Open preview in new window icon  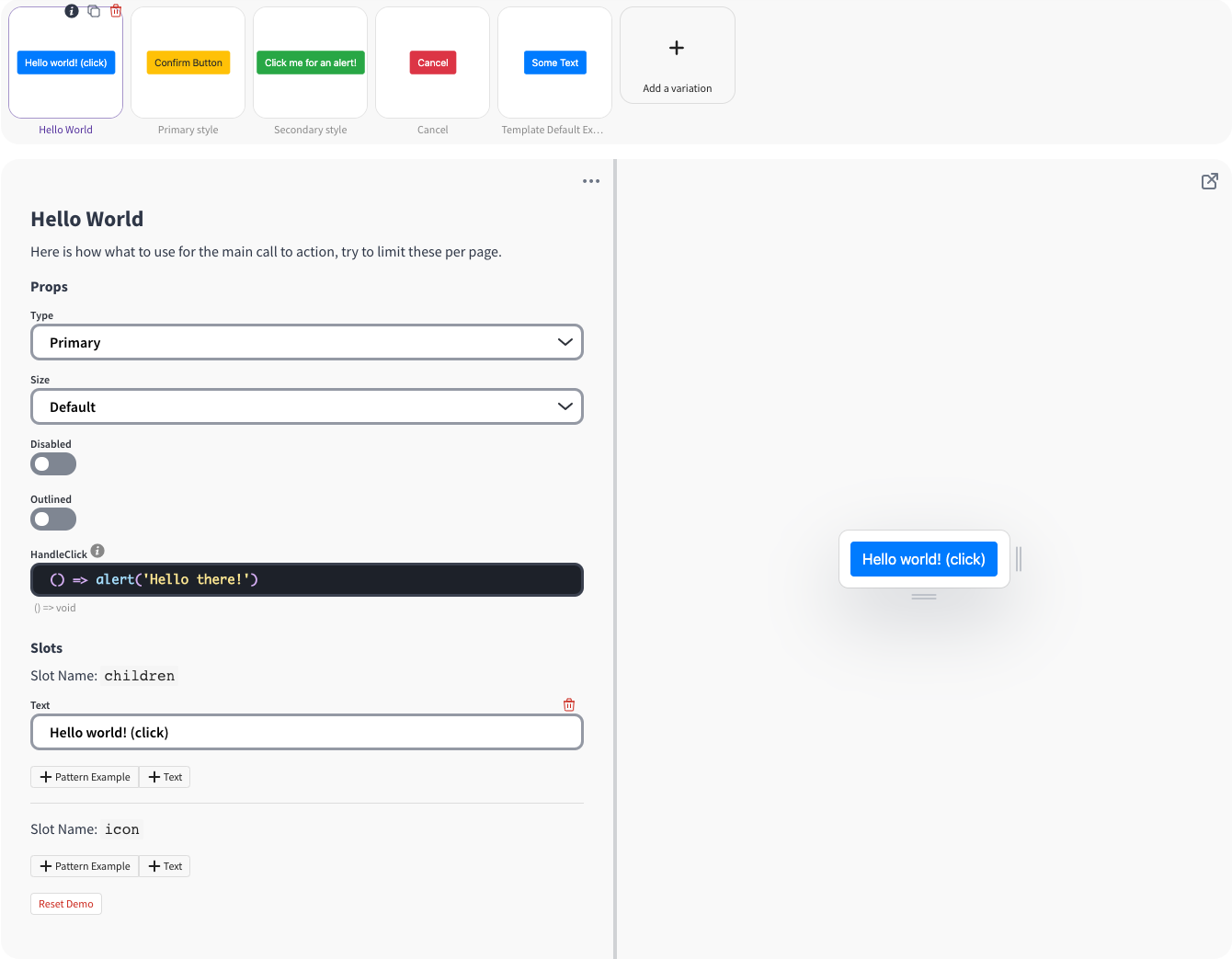click(1210, 181)
